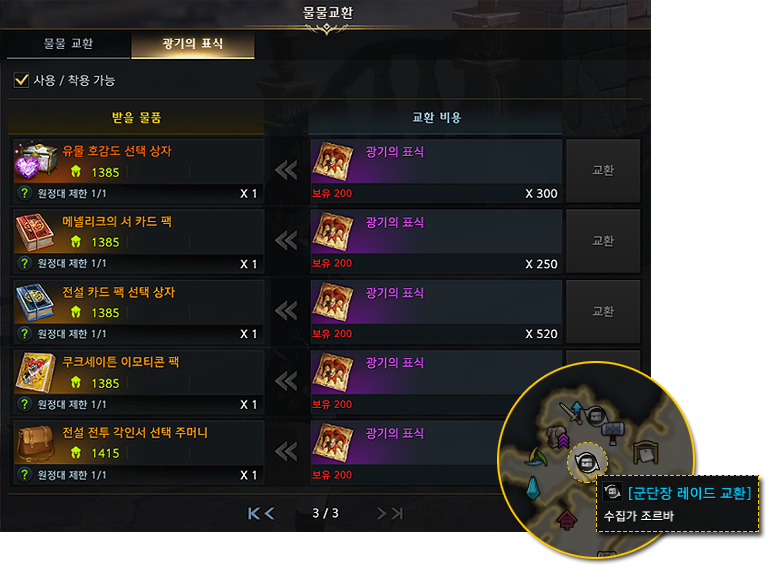Click the blue crystal icon on the minimap
The height and width of the screenshot is (567, 767).
533,488
